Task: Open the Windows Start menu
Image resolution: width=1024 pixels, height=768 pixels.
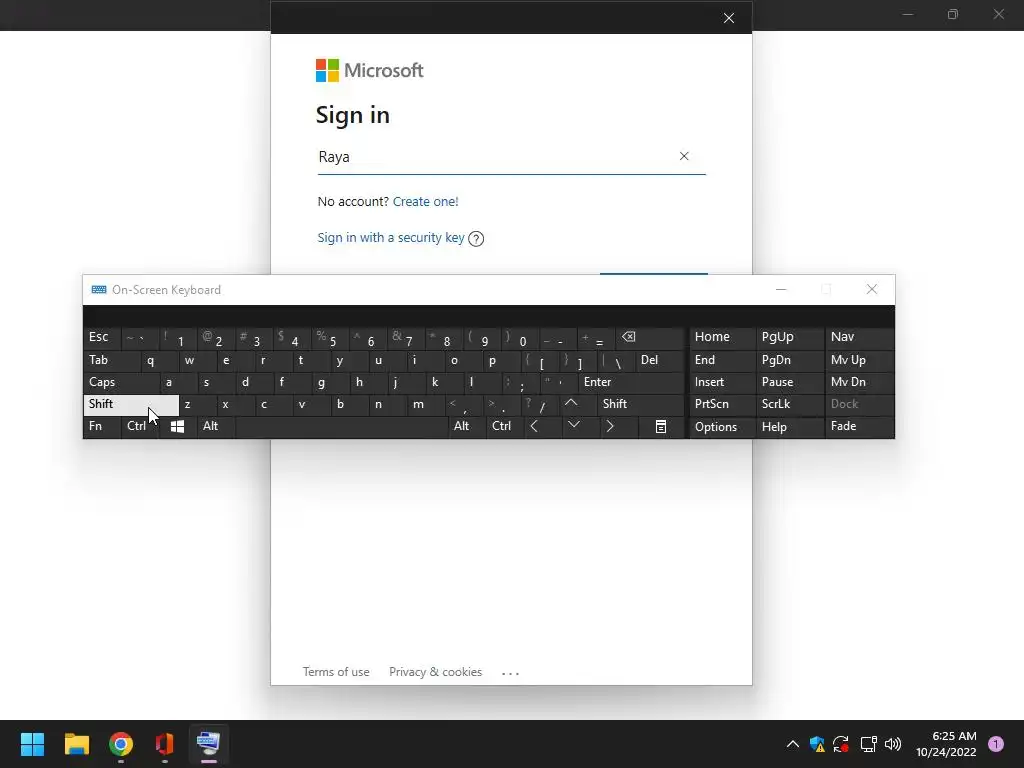Action: tap(32, 744)
